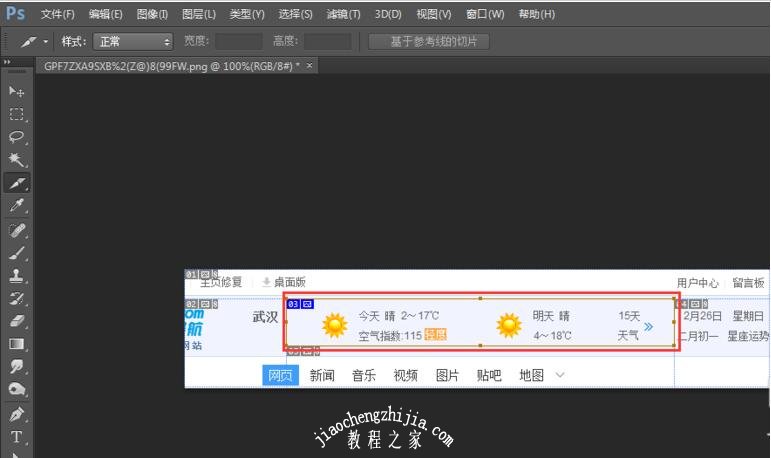
Task: Open the slice tool preset picker
Action: pyautogui.click(x=45, y=42)
